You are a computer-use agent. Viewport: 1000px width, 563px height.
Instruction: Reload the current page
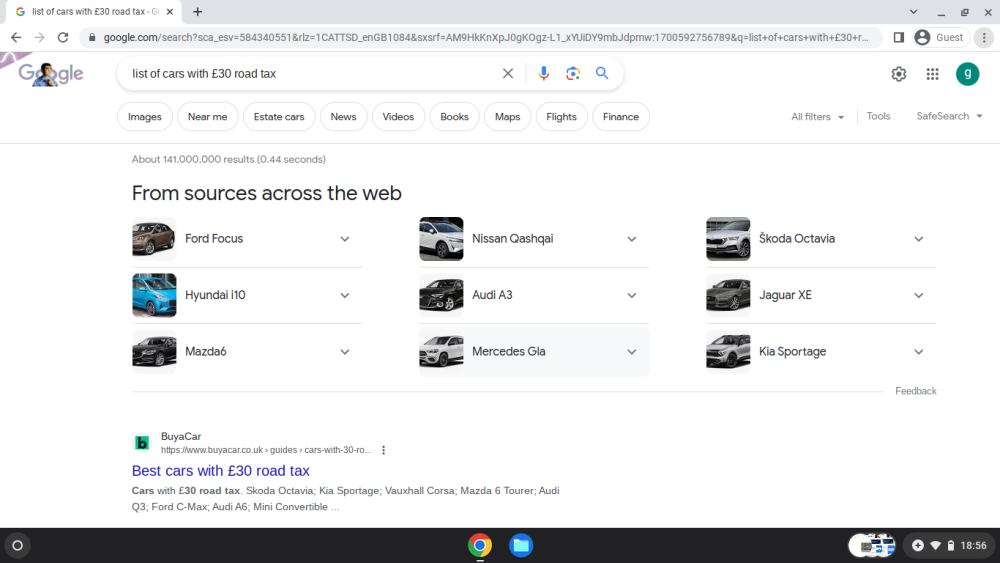pyautogui.click(x=62, y=38)
